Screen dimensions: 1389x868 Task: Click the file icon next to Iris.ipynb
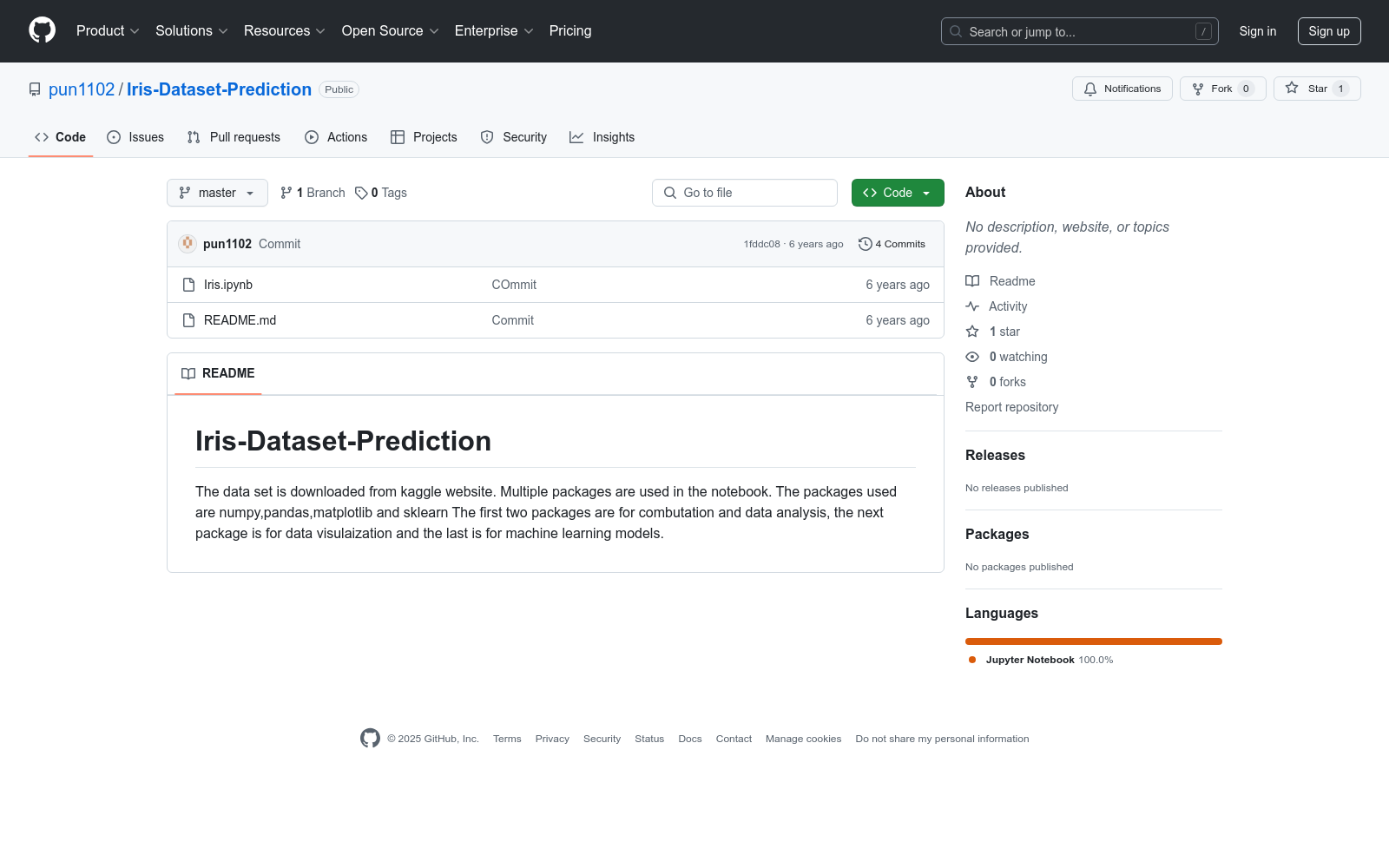pyautogui.click(x=188, y=285)
